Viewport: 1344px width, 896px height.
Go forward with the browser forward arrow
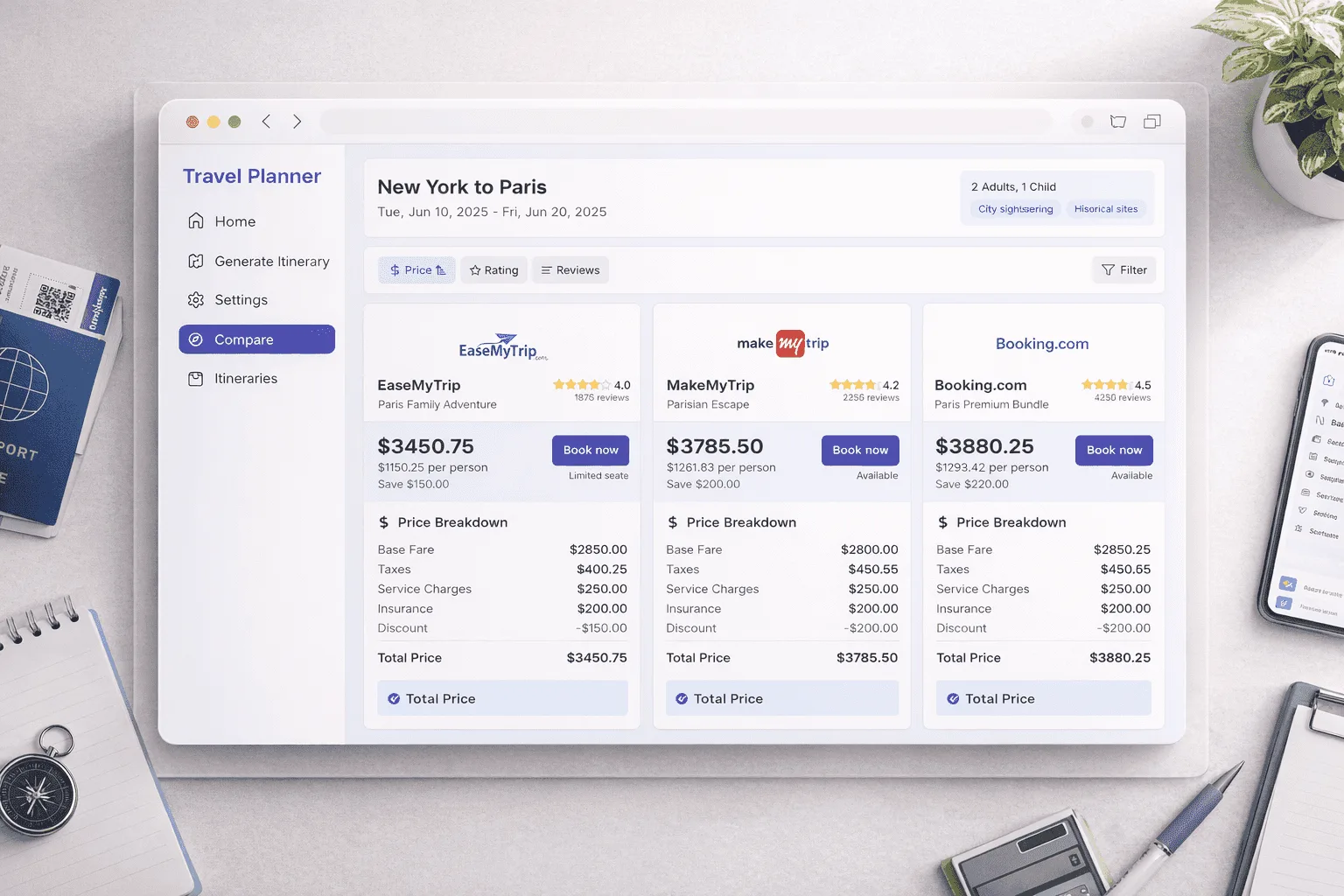(297, 122)
